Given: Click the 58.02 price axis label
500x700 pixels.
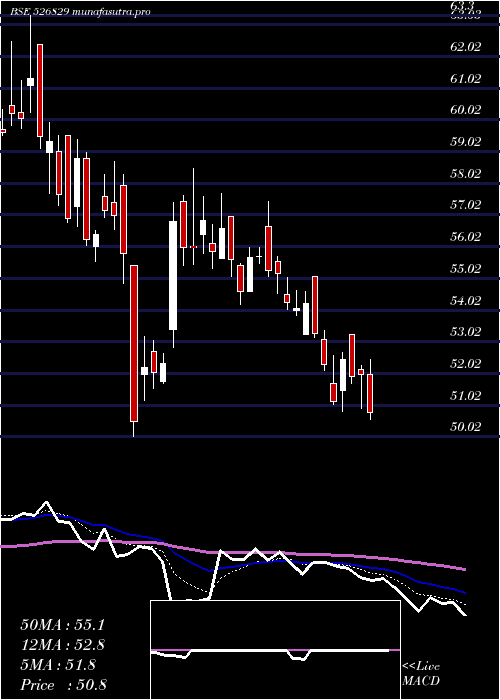Looking at the screenshot, I should click(466, 174).
